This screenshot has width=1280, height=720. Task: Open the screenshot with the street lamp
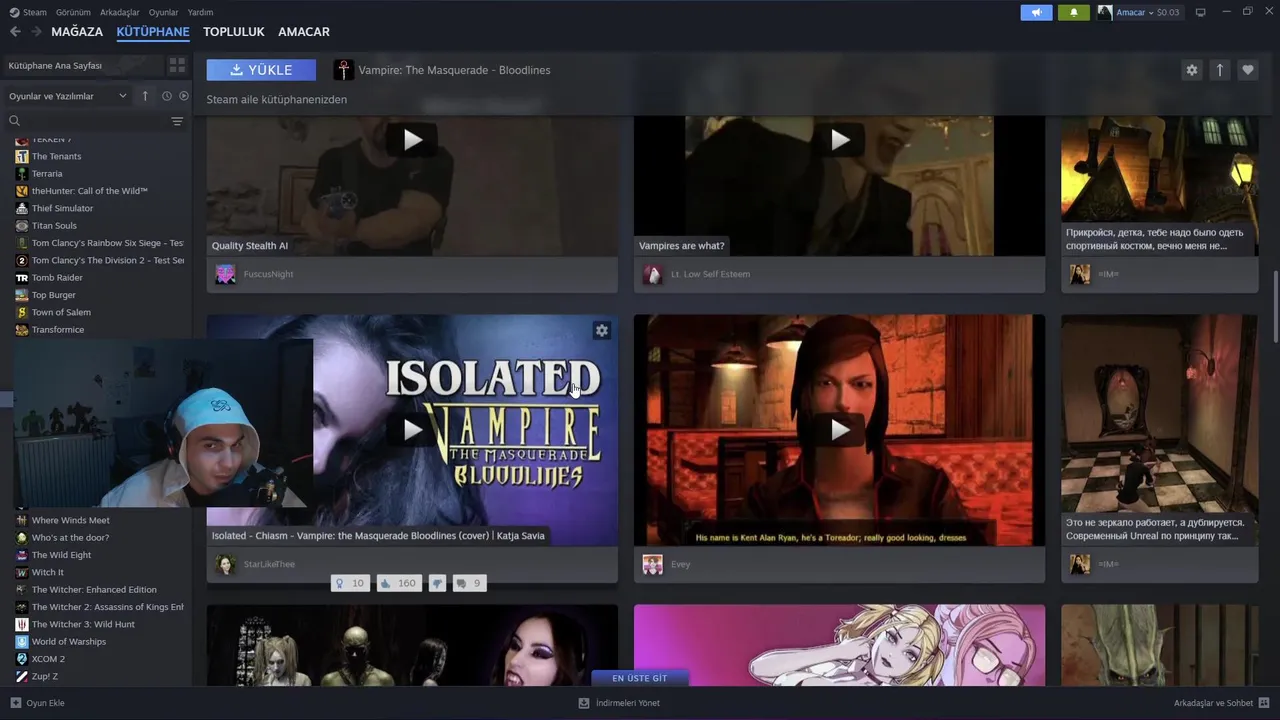[1160, 186]
